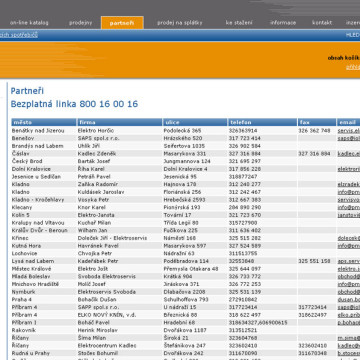Click street Podolecká 365
This screenshot has height=360, width=360.
(182, 131)
